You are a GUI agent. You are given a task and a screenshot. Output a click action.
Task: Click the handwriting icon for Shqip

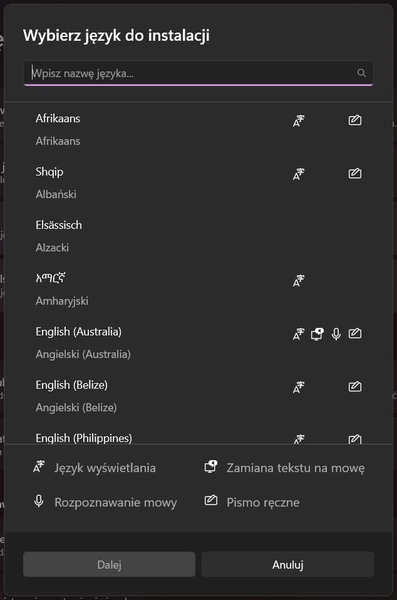(355, 173)
